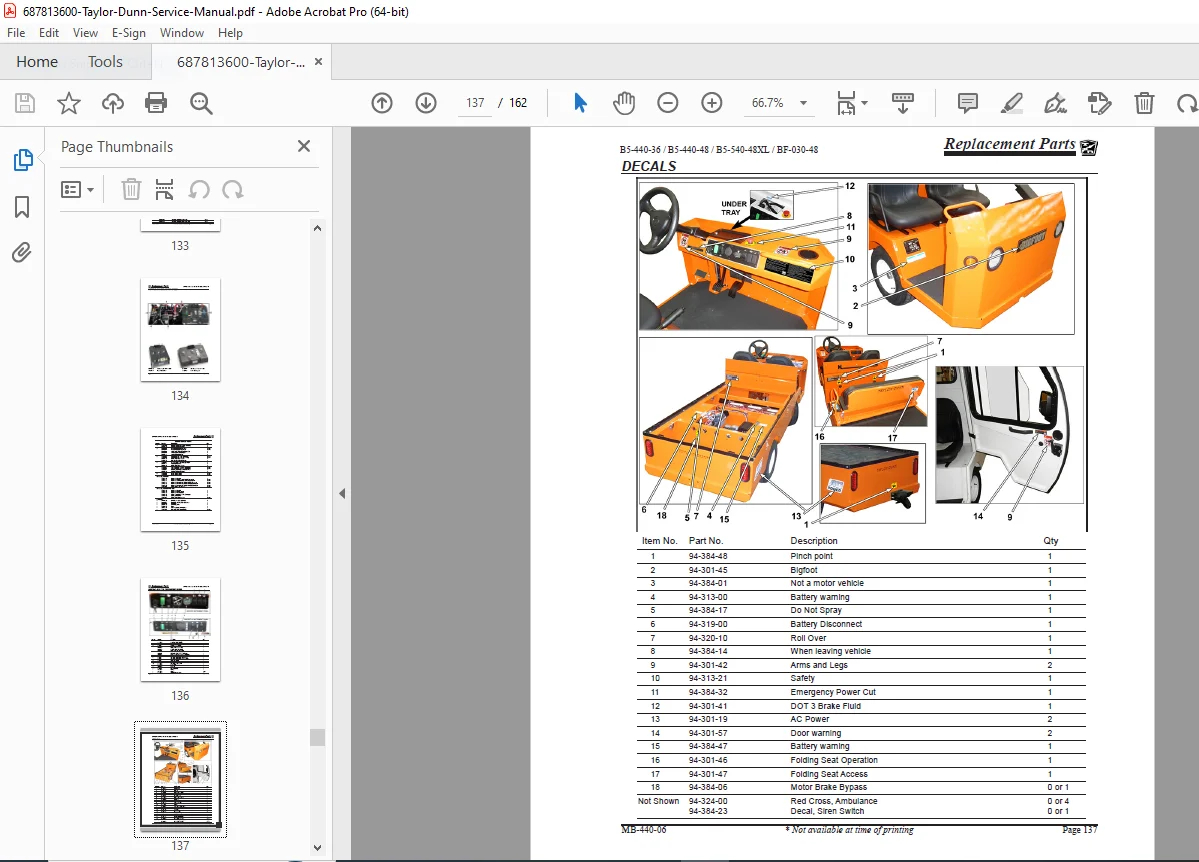Go to the next page arrow
Viewport: 1199px width, 862px height.
(426, 102)
